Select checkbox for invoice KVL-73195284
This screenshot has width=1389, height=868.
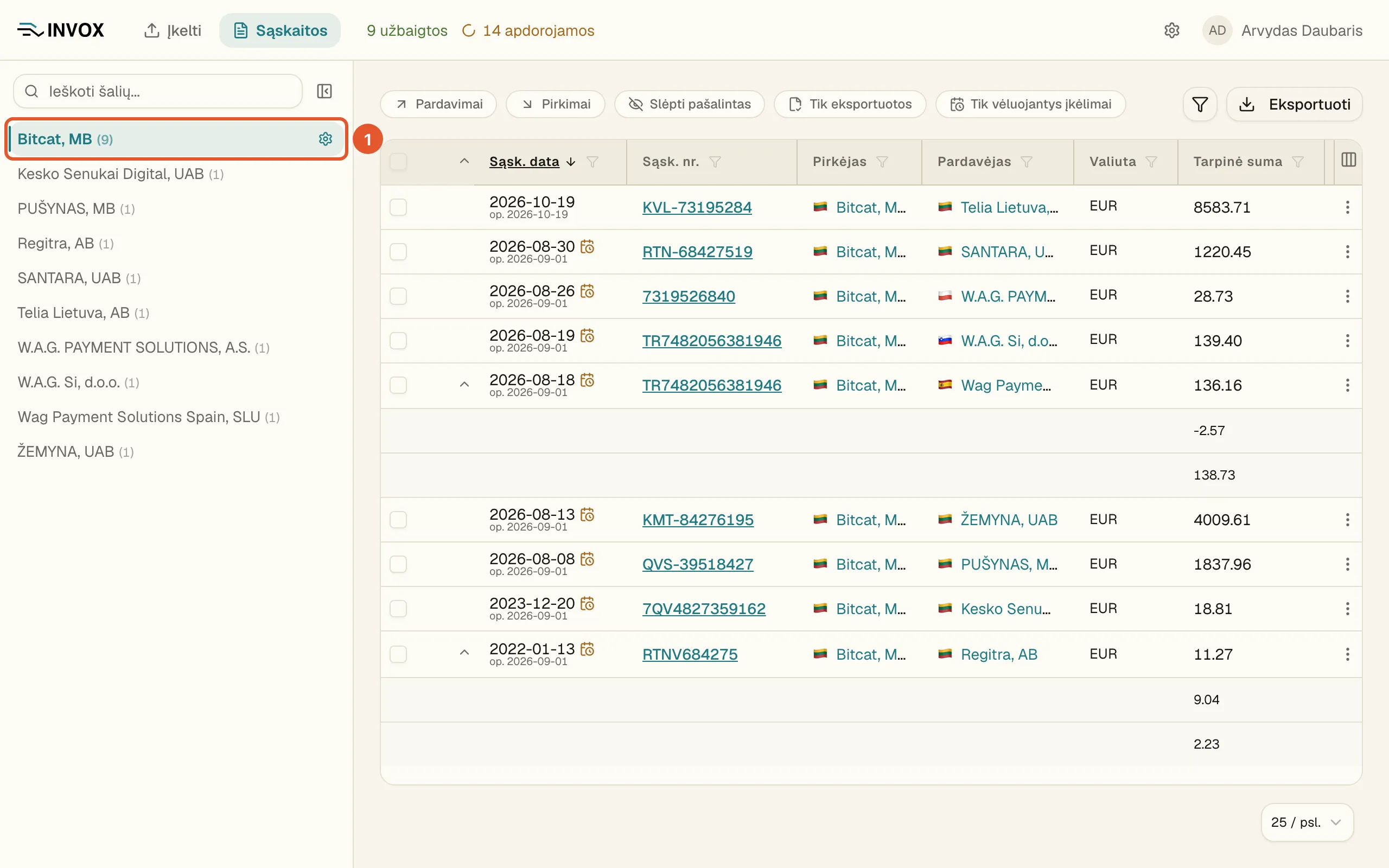pyautogui.click(x=398, y=207)
